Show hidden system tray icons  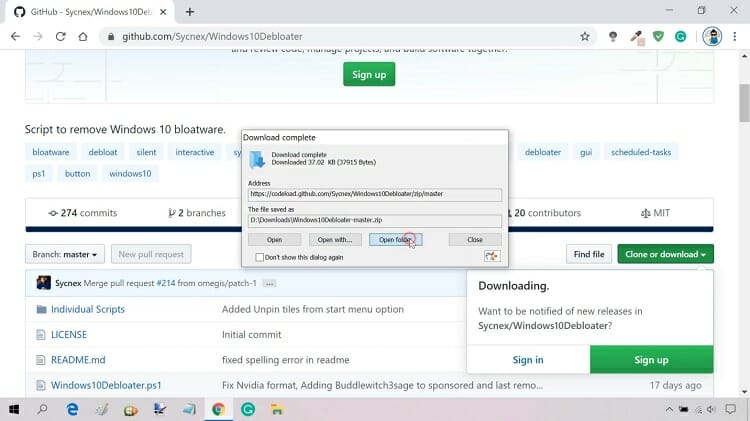pyautogui.click(x=669, y=410)
